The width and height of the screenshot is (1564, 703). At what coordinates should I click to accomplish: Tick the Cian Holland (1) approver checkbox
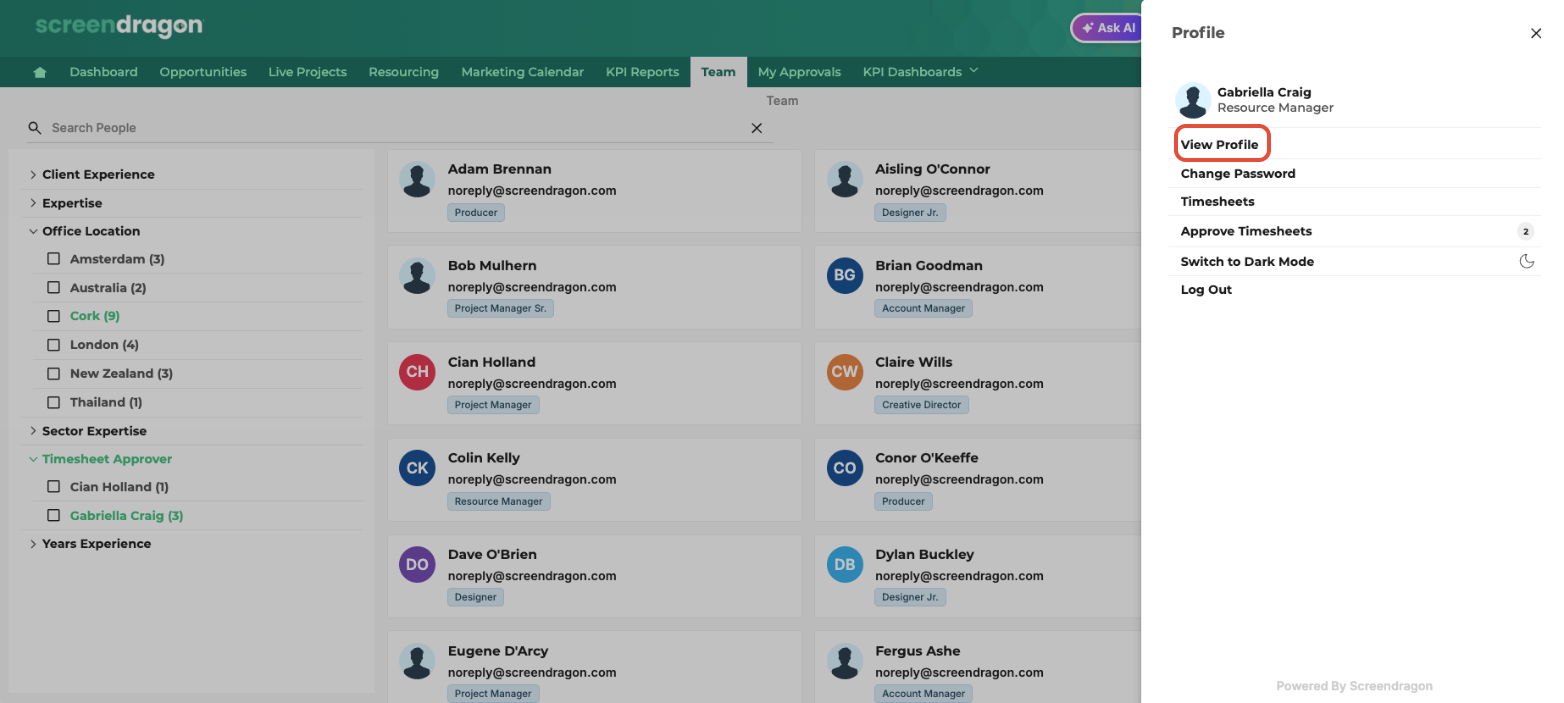pos(54,487)
